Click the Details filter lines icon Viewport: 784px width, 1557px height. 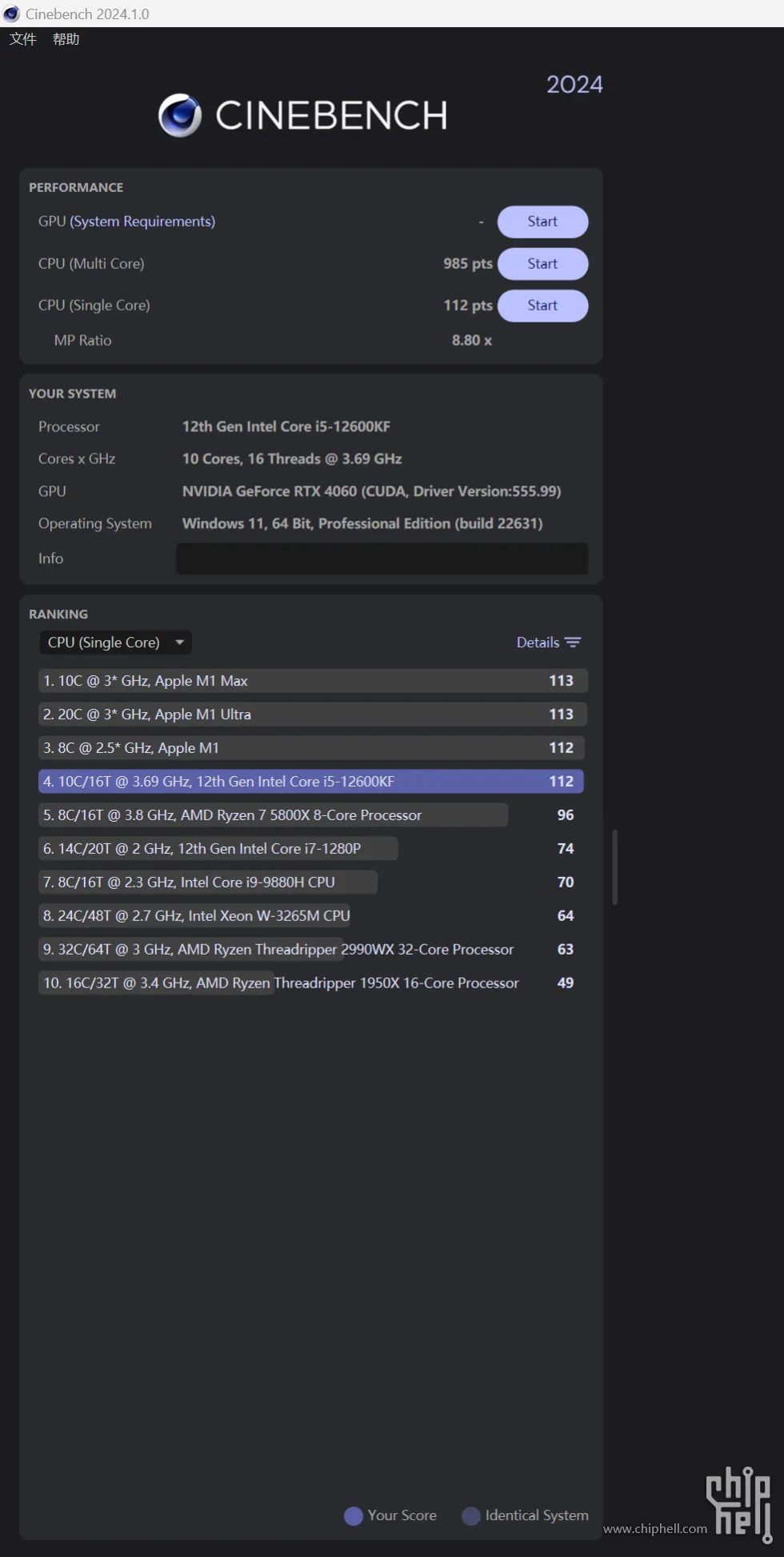click(x=573, y=642)
